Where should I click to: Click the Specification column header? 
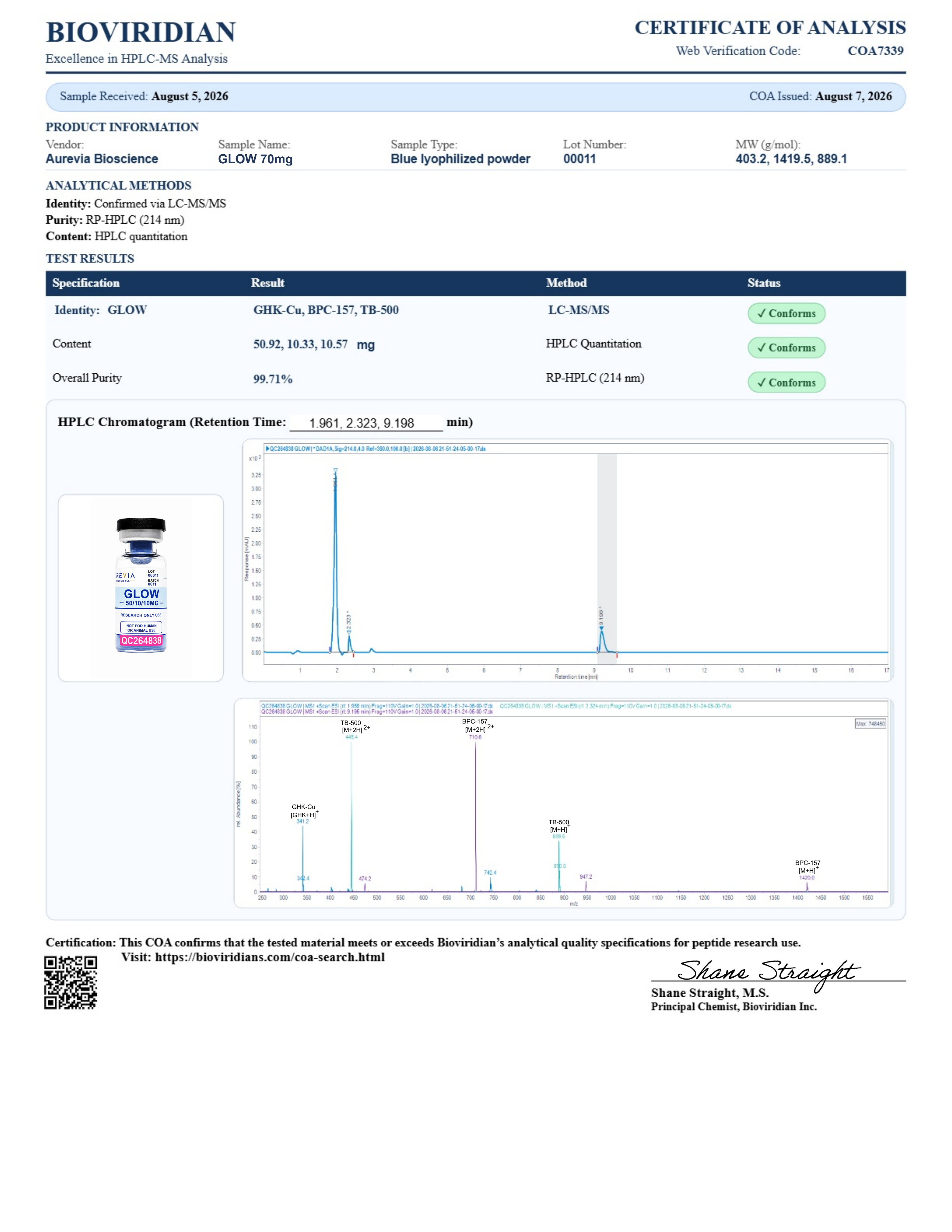click(x=86, y=283)
